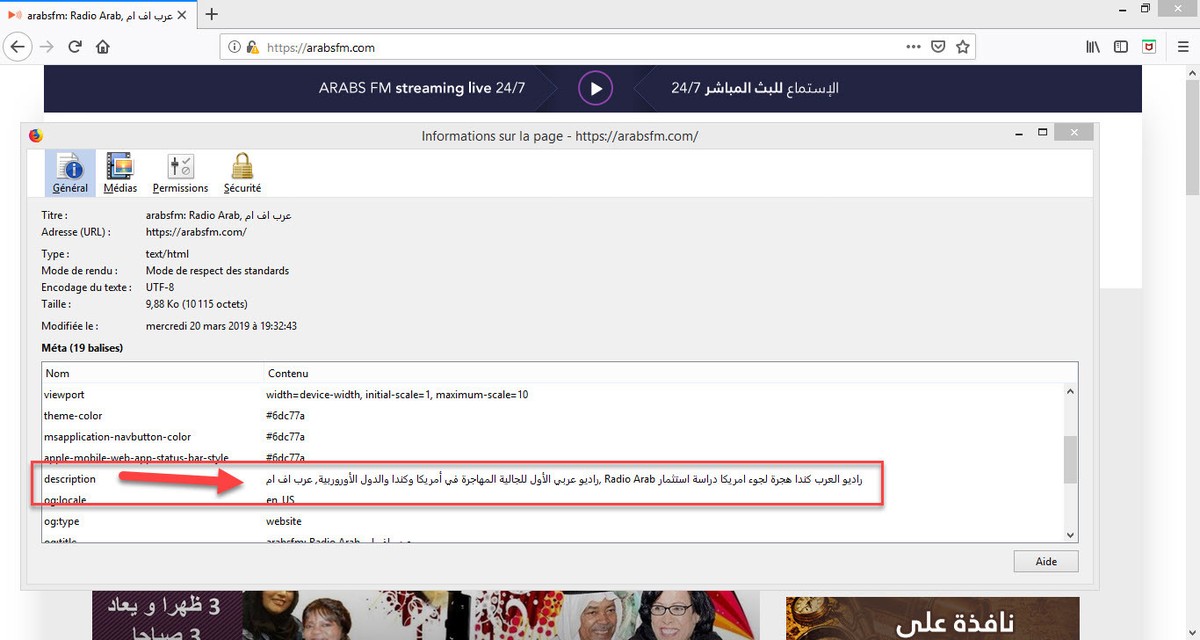Open the Library icon in toolbar
The height and width of the screenshot is (640, 1200).
click(1093, 46)
